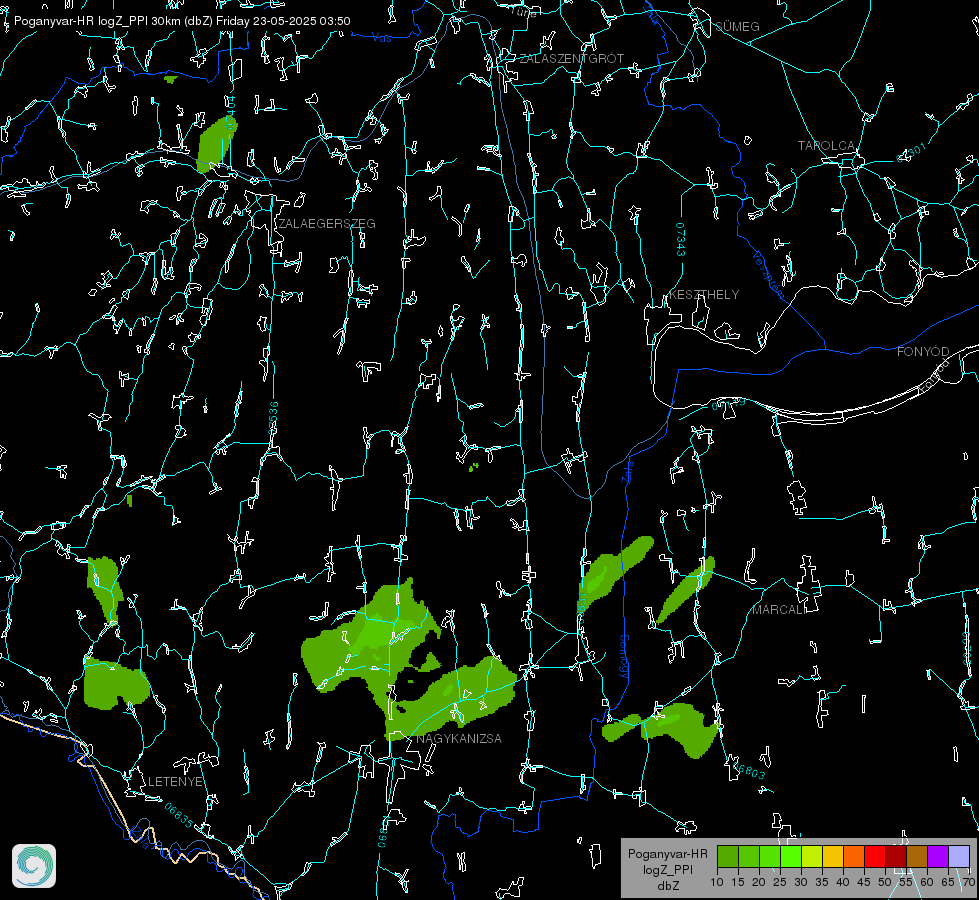Select the yellow-green 30–35 dBZ swatch

(812, 856)
